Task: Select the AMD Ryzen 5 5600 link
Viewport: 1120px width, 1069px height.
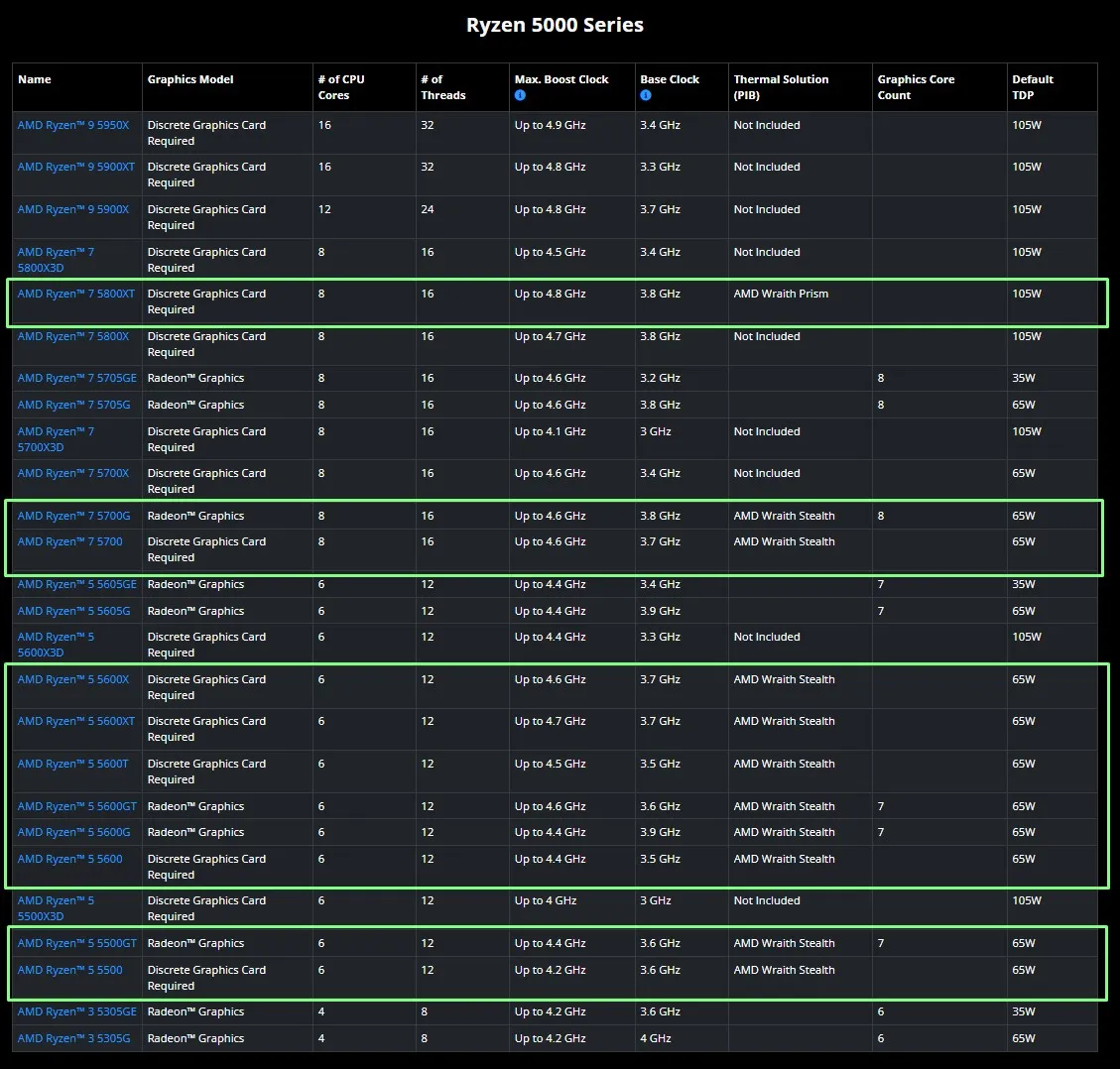Action: [x=69, y=859]
